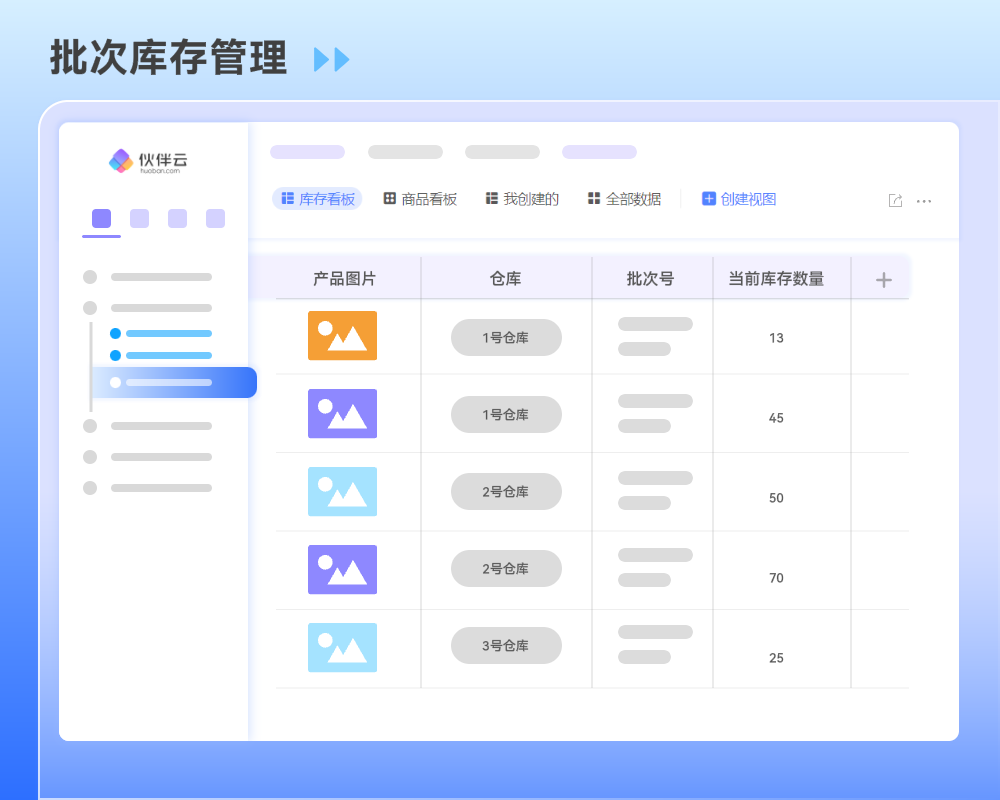Image resolution: width=1000 pixels, height=800 pixels.
Task: Select the first purple square icon in sidebar
Action: (101, 217)
